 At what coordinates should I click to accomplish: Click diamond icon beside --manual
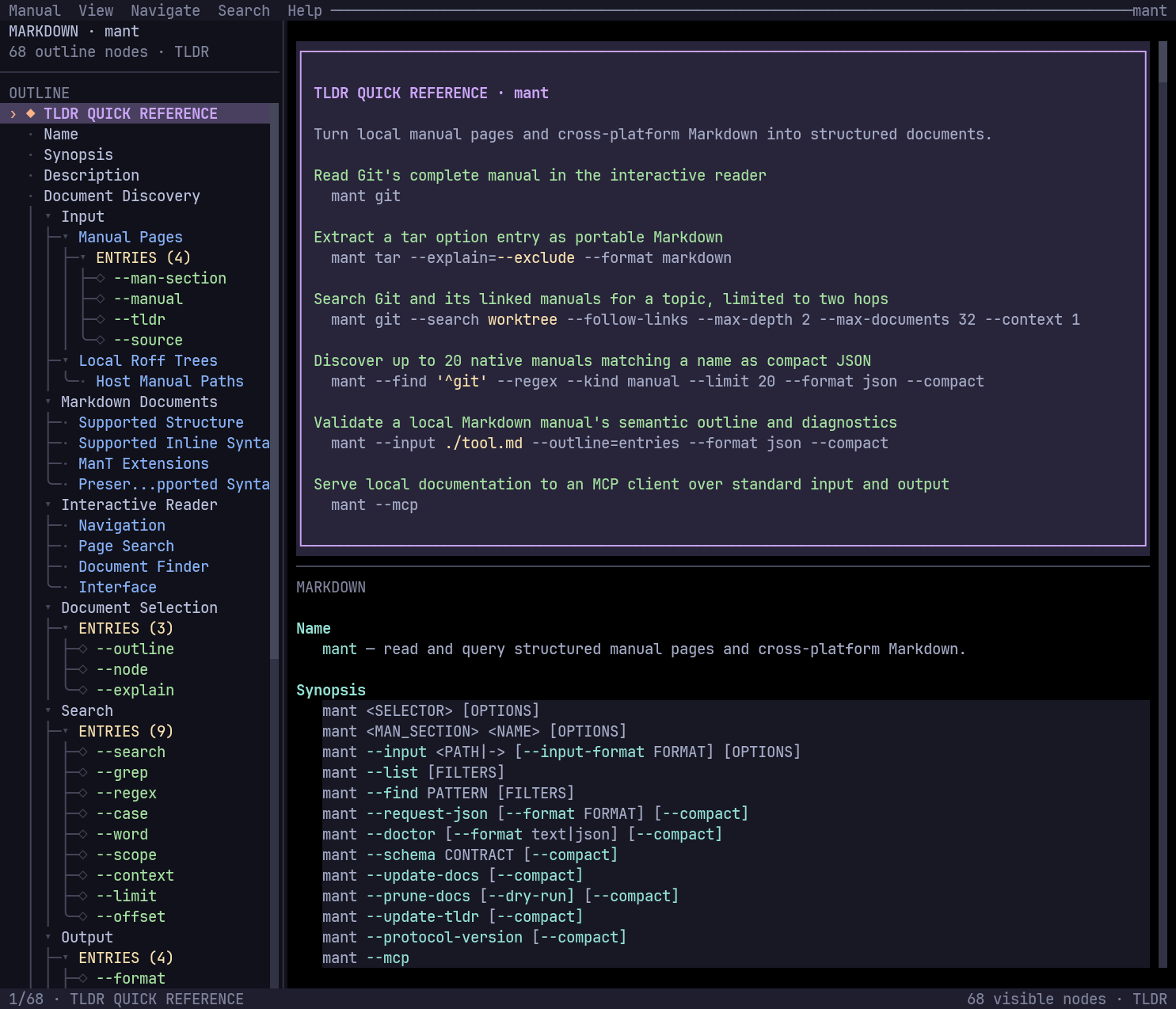coord(101,299)
